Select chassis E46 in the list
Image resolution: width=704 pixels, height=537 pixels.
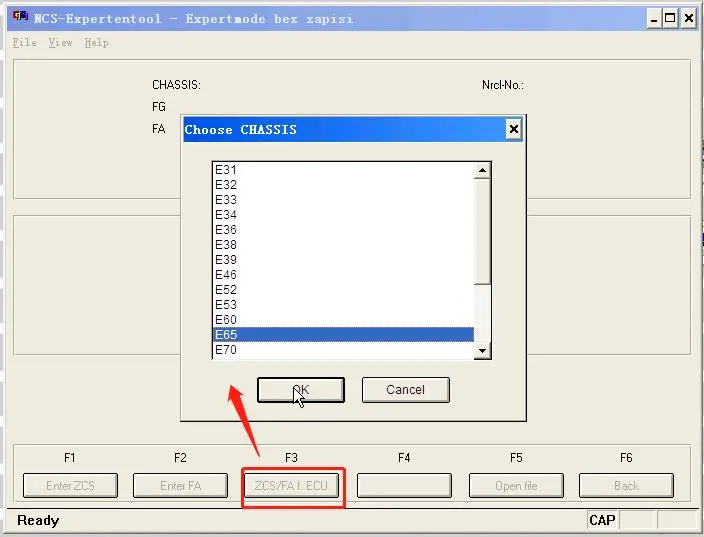pos(343,275)
